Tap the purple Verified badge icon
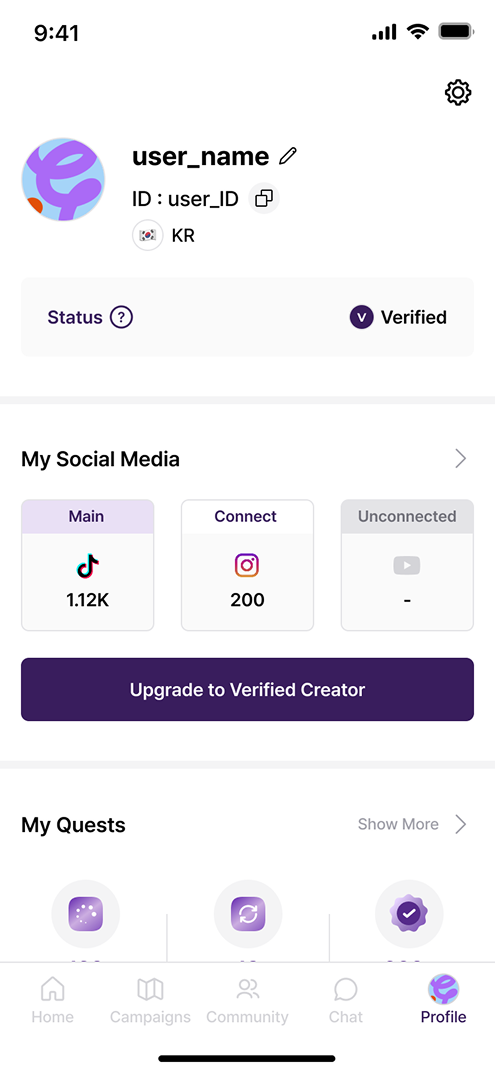 point(361,318)
